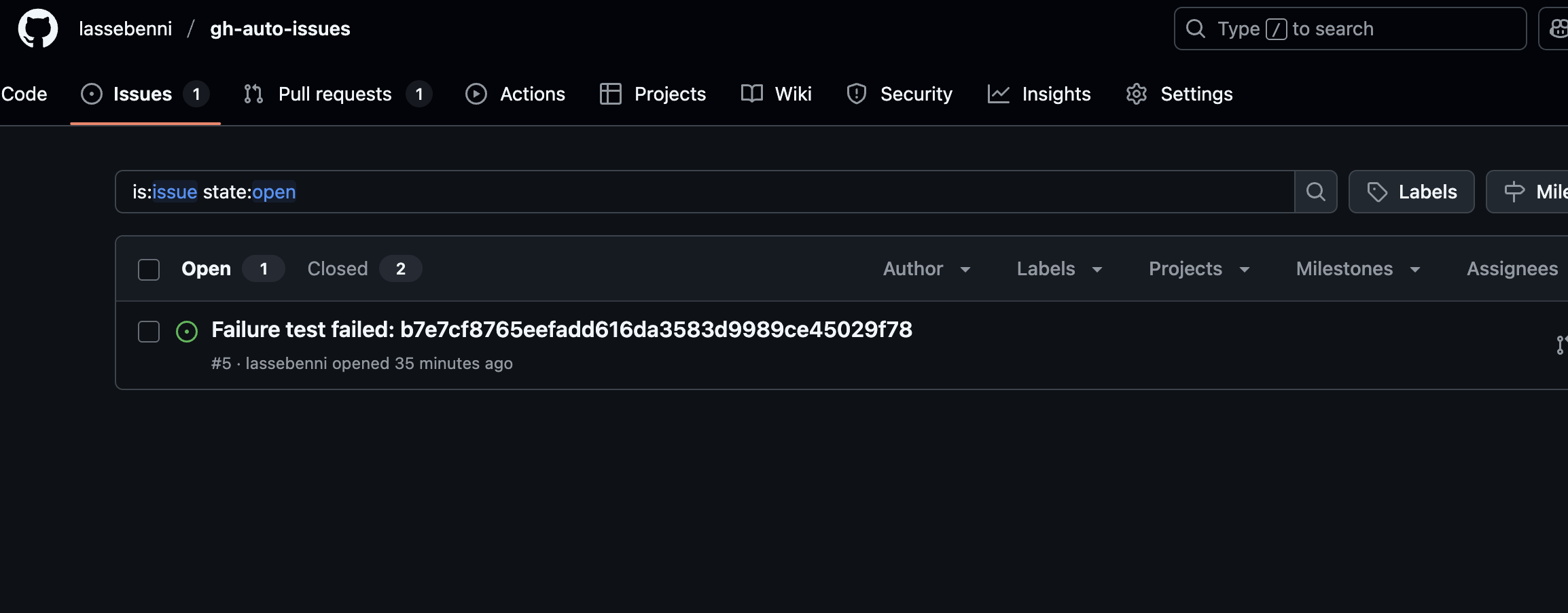The height and width of the screenshot is (613, 1568).
Task: Open the Failure test failed issue
Action: [562, 330]
